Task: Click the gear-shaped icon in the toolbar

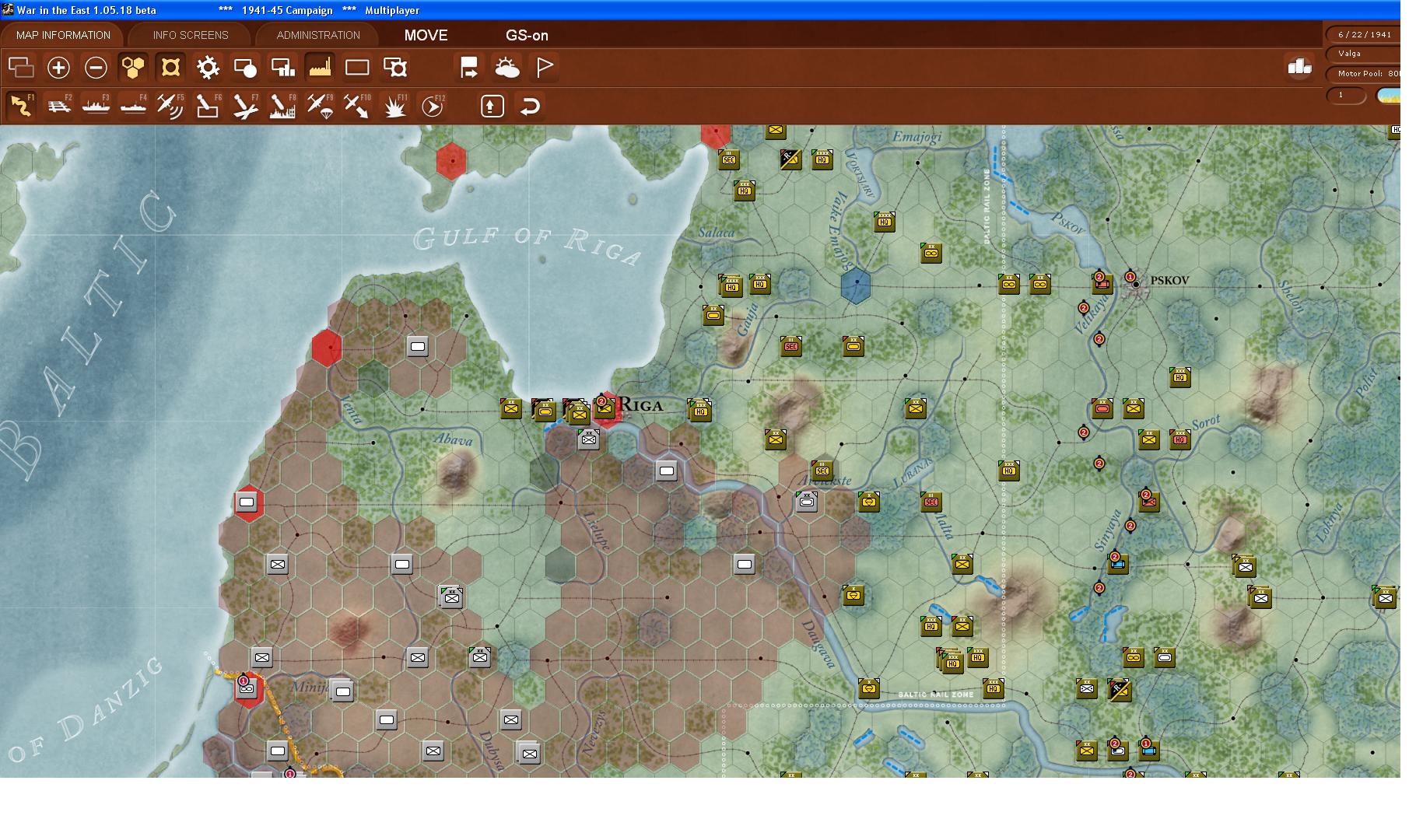Action: 208,68
